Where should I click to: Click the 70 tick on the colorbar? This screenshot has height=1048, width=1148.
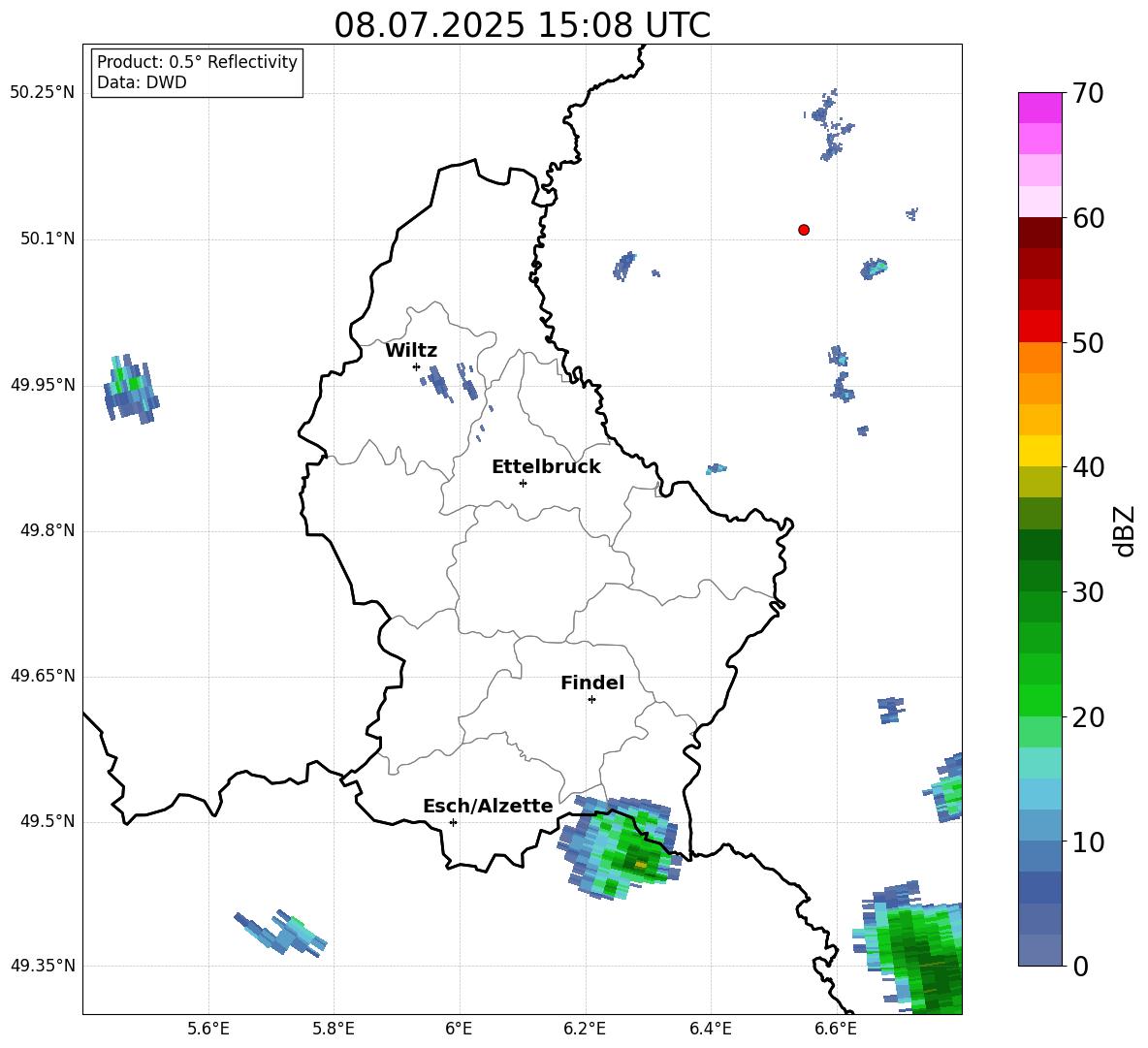click(1088, 93)
